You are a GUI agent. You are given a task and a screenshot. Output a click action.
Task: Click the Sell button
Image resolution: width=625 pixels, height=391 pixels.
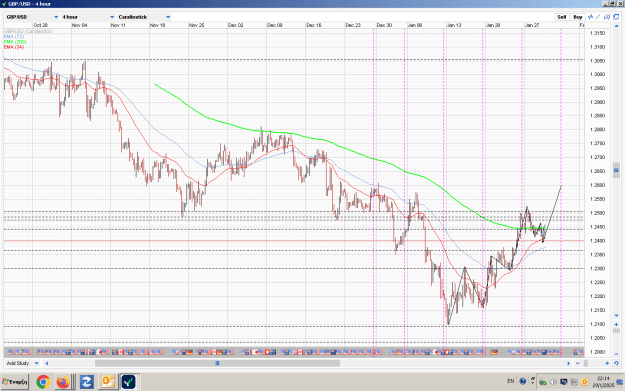point(562,17)
